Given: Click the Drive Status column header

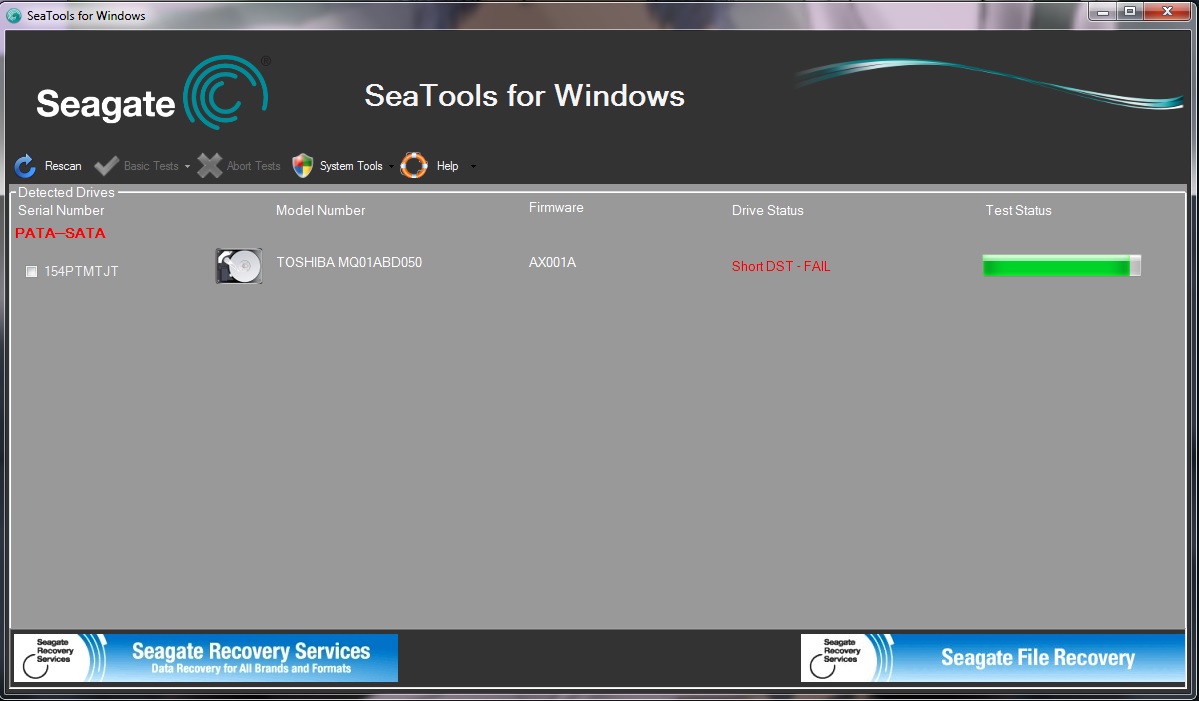Looking at the screenshot, I should point(768,210).
